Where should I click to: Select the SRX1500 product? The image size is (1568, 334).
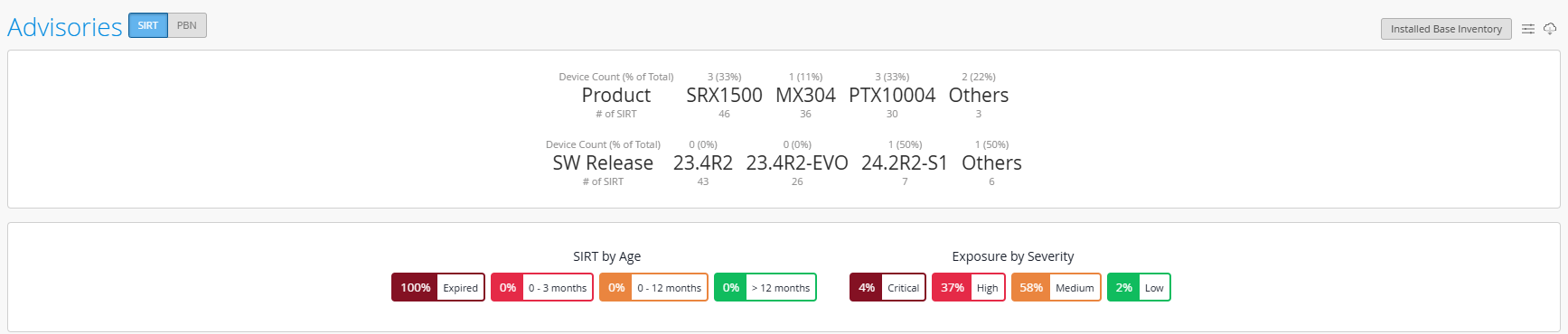click(724, 95)
